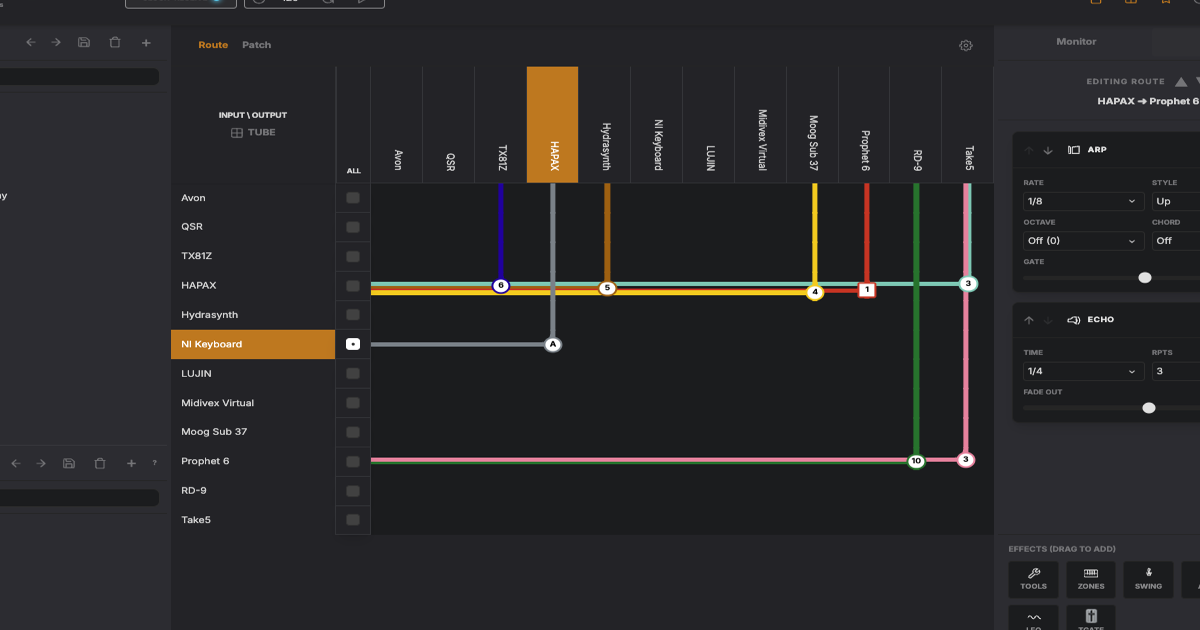
Task: Select NI Keyboard input row
Action: tap(253, 344)
